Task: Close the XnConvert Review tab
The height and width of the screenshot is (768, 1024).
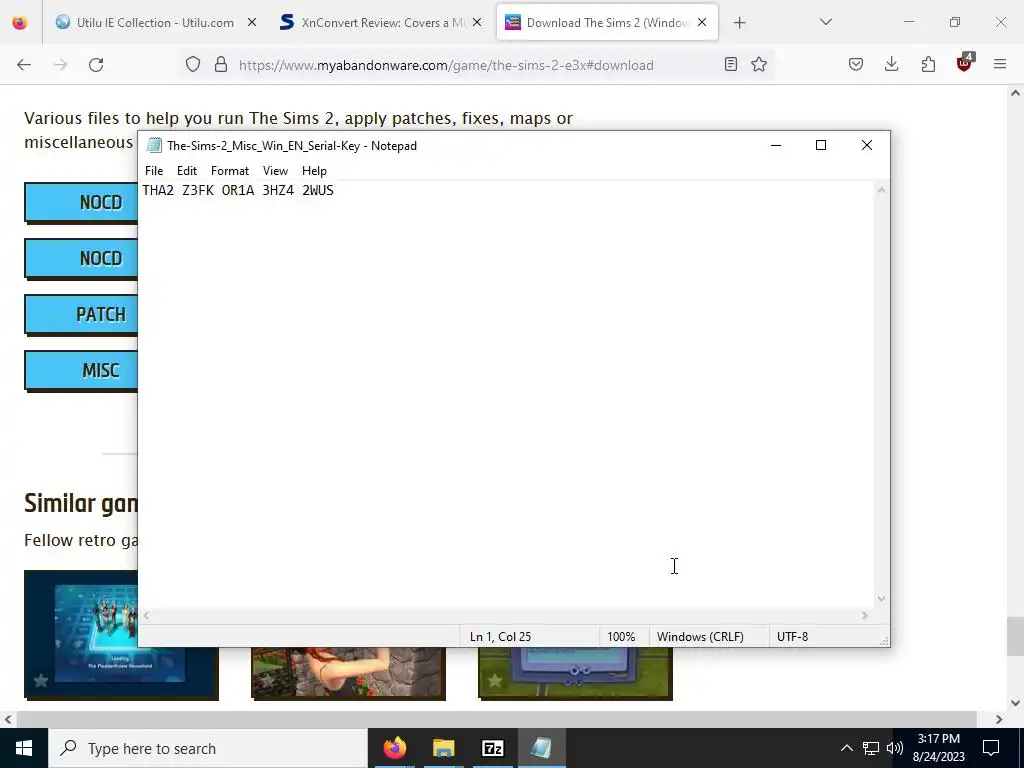Action: tap(477, 22)
